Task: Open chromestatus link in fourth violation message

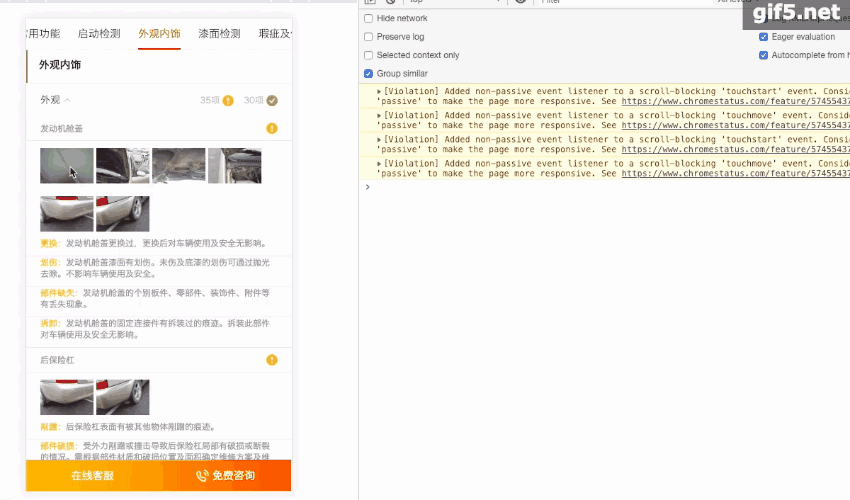Action: click(735, 174)
